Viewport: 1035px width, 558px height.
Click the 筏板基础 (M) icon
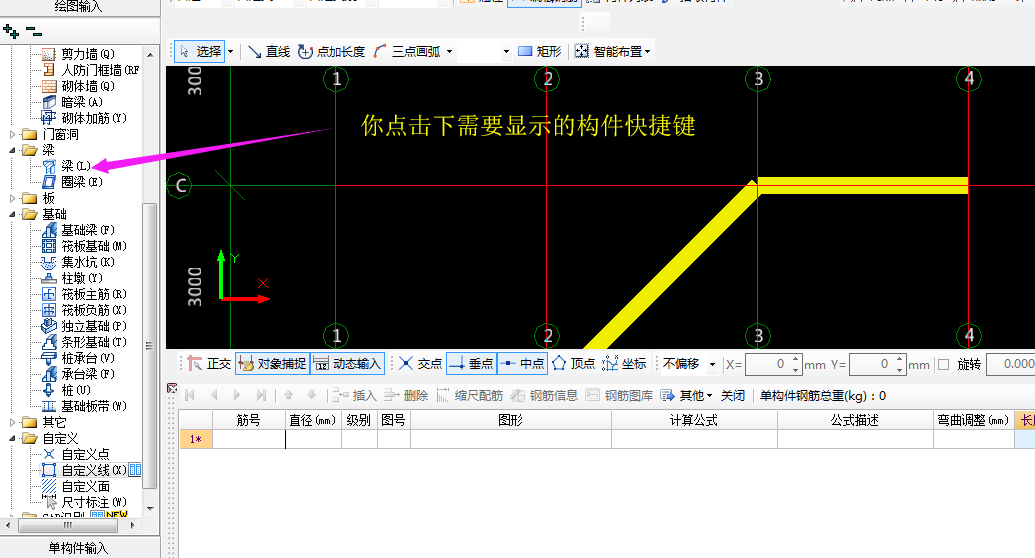pos(49,246)
